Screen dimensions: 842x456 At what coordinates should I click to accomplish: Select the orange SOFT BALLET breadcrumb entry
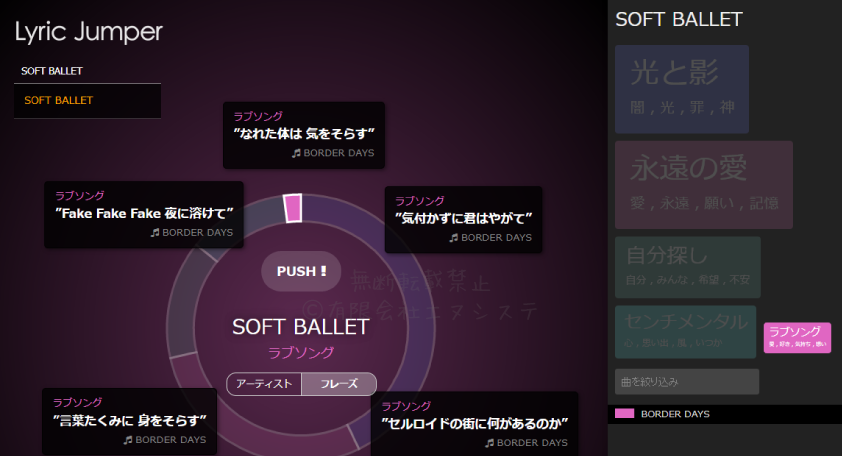pyautogui.click(x=59, y=100)
